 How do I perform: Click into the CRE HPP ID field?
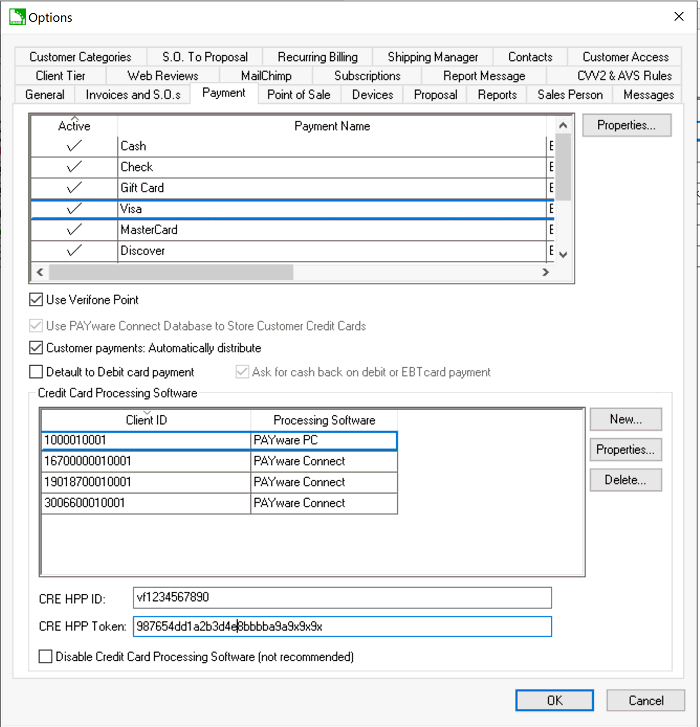click(341, 598)
